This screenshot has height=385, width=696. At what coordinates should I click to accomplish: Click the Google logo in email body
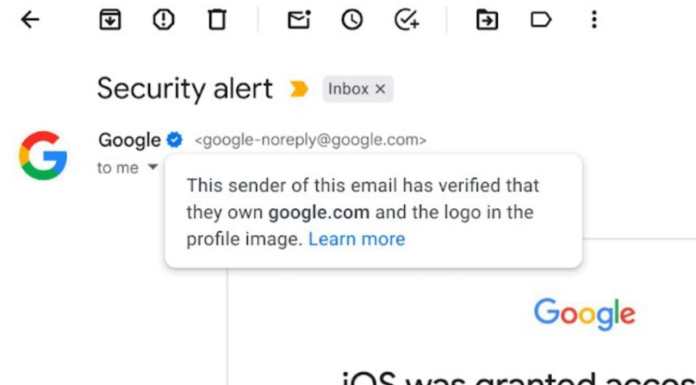tap(584, 314)
